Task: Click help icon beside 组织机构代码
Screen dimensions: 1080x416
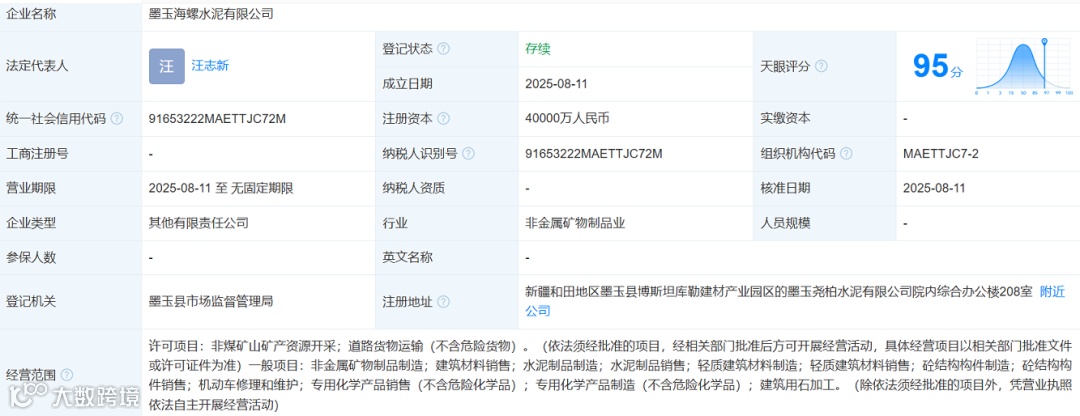Action: [x=846, y=154]
